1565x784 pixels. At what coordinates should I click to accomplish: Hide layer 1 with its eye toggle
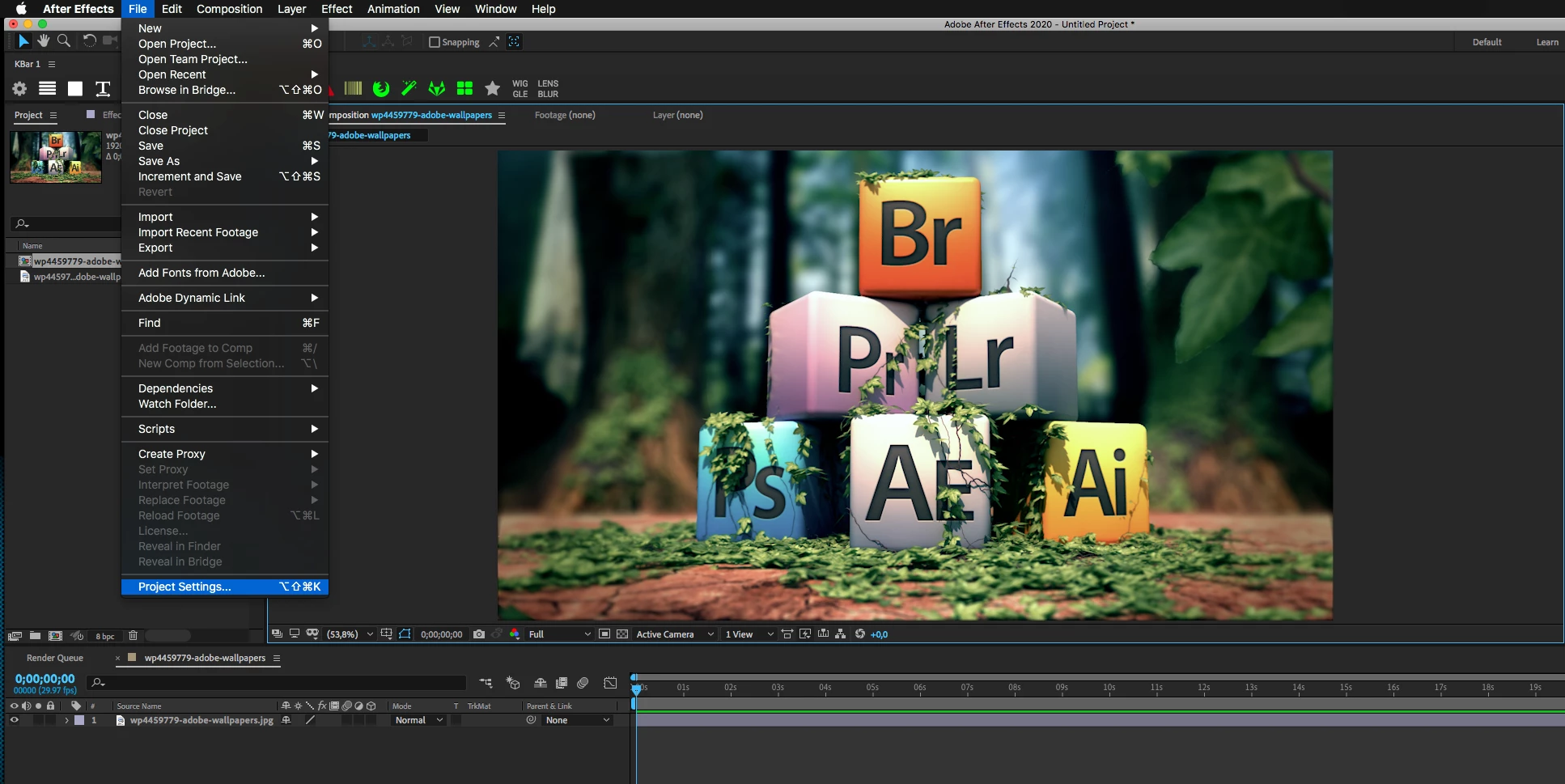click(14, 720)
